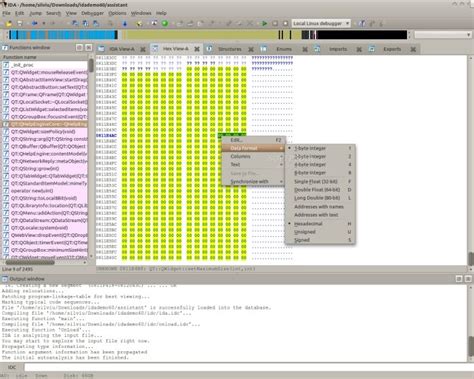This screenshot has width=474, height=379.
Task: Close the Functions window panel
Action: (x=88, y=48)
